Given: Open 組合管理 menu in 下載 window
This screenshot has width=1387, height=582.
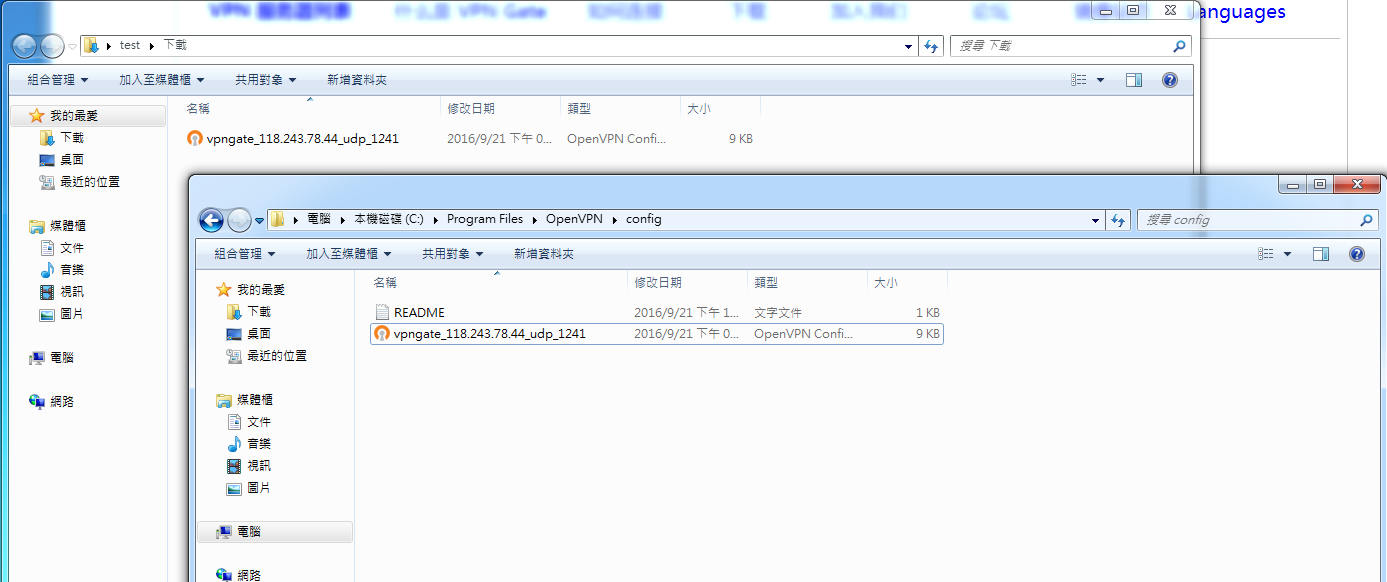Looking at the screenshot, I should click(57, 80).
